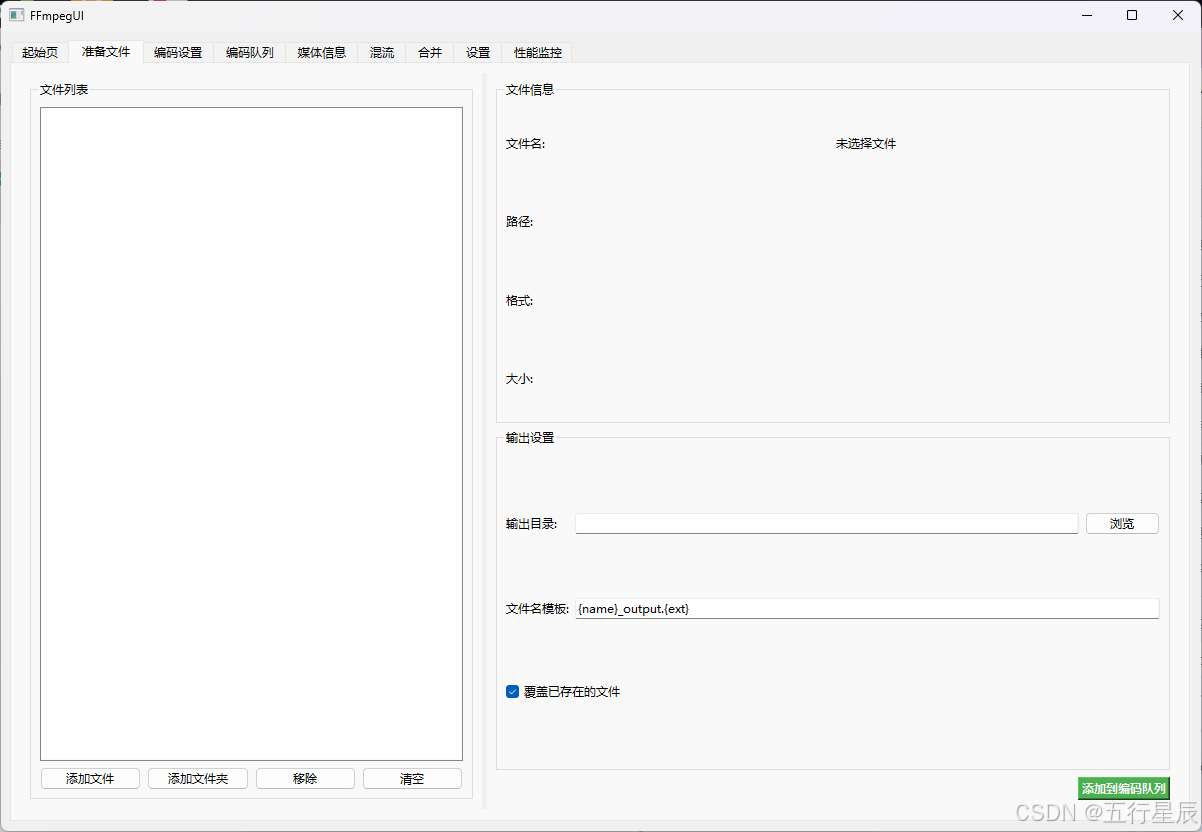Click the 文件名模板: label
Viewport: 1202px width, 832px height.
pyautogui.click(x=538, y=609)
